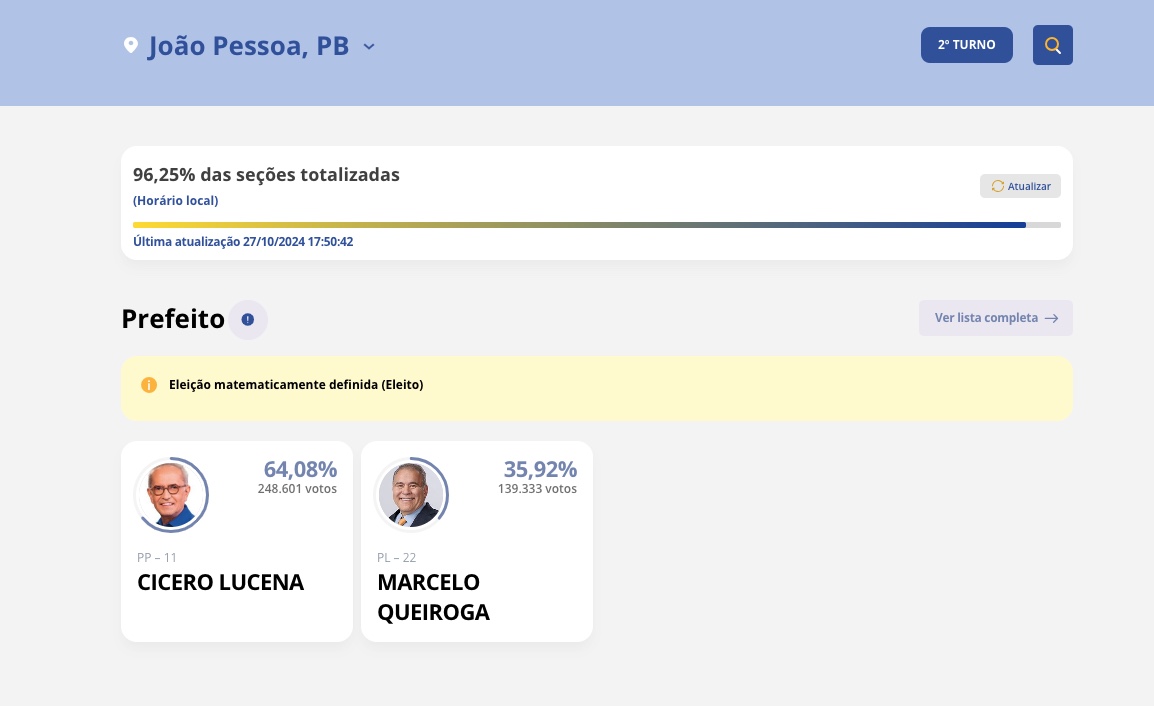The image size is (1154, 706).
Task: Click the 35,92% vote percentage
Action: [x=540, y=469]
